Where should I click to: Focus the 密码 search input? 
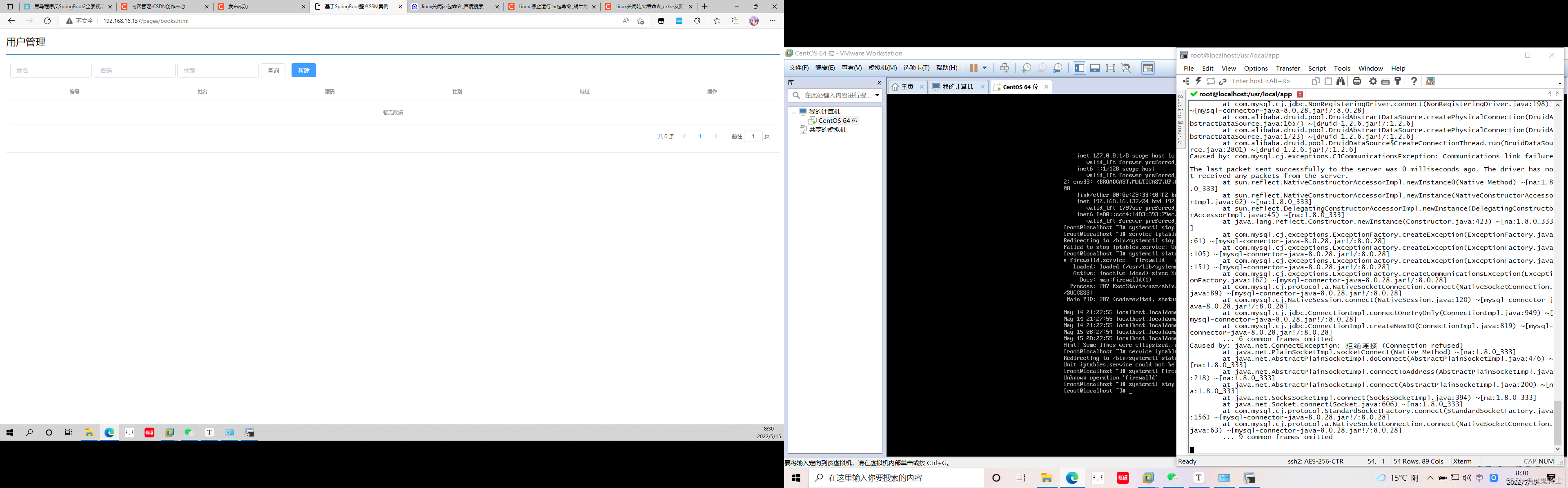(x=134, y=71)
